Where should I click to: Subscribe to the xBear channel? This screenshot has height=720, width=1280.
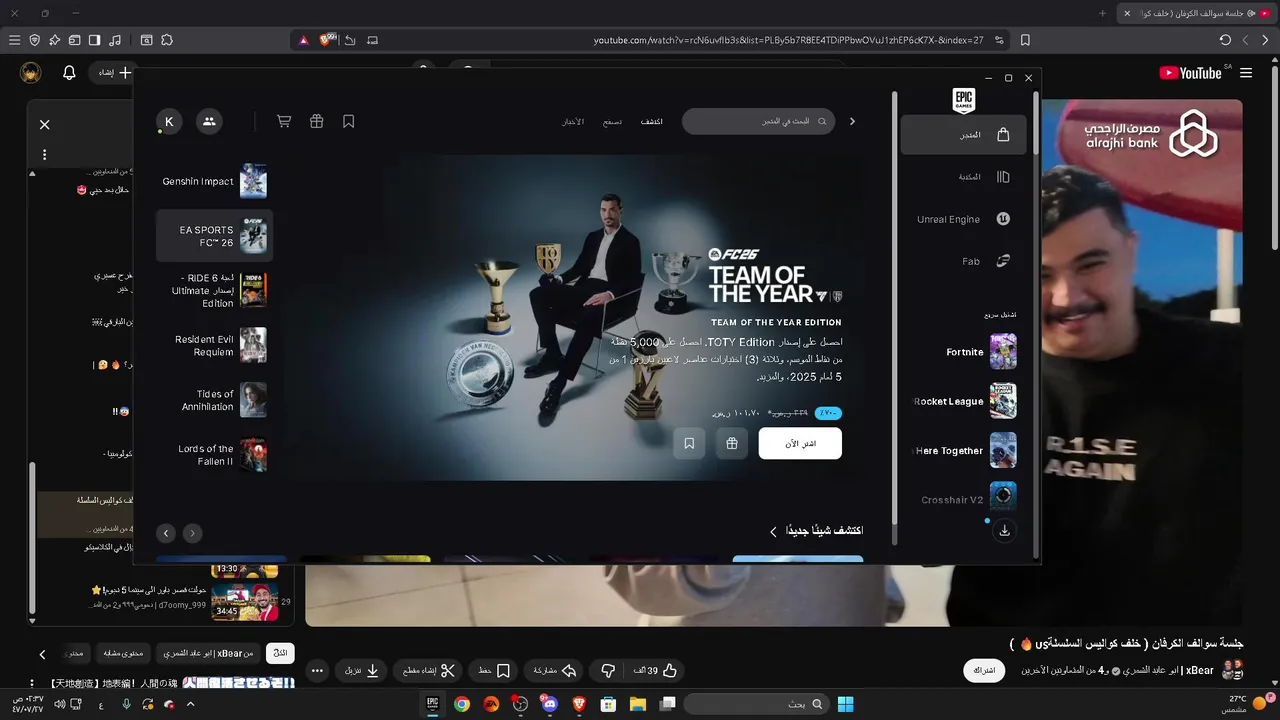coord(984,671)
